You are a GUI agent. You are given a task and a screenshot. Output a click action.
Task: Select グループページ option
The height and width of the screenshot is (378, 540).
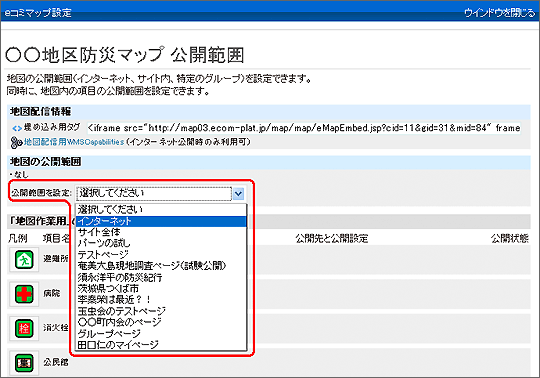tap(161, 334)
